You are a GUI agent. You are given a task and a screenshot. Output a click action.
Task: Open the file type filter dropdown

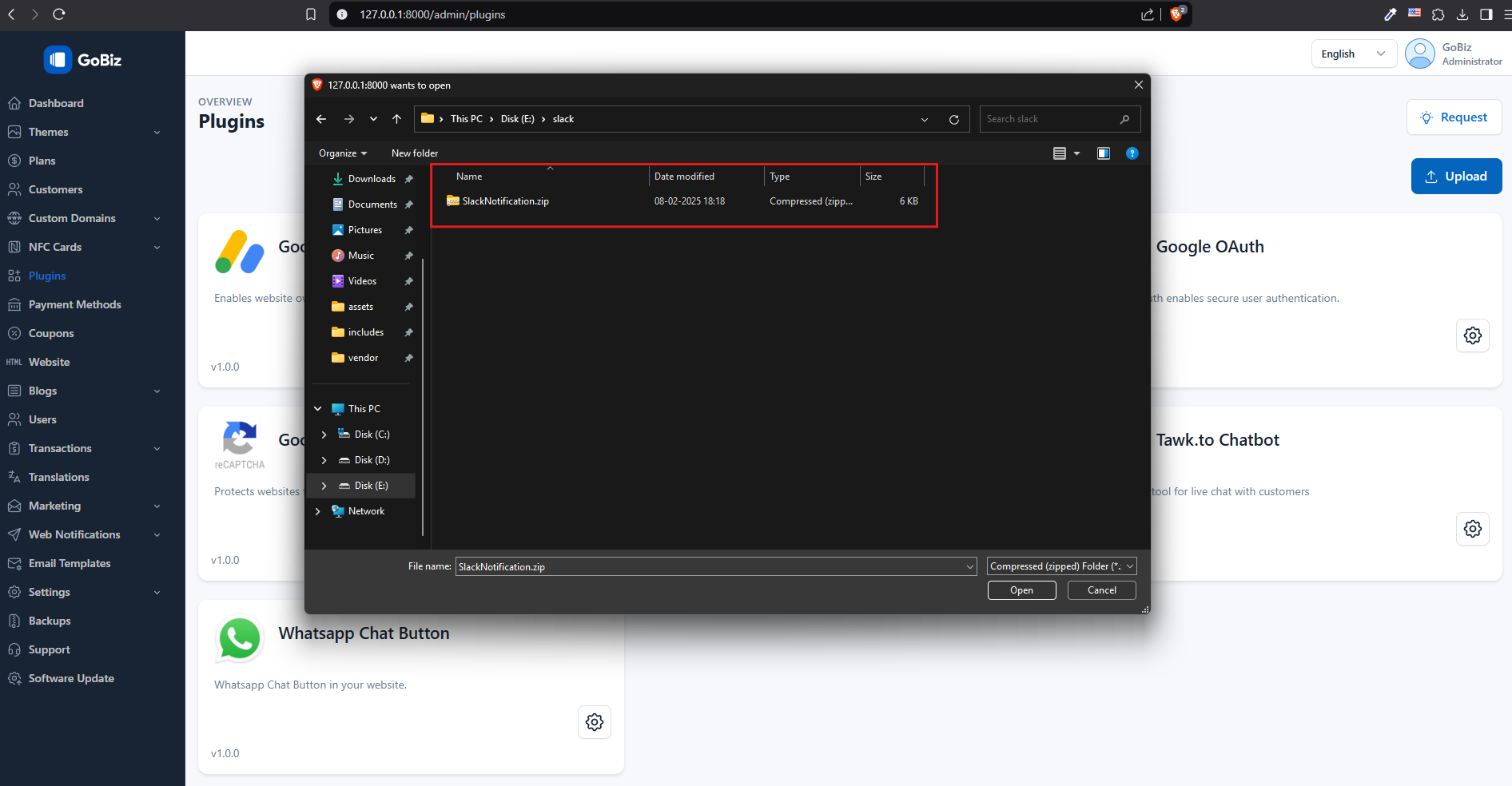pos(1061,566)
